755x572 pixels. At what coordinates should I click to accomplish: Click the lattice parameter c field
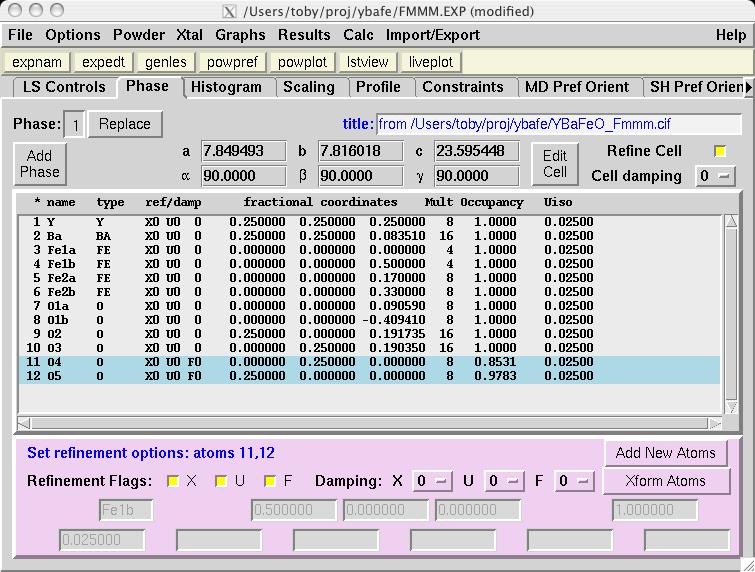(477, 151)
